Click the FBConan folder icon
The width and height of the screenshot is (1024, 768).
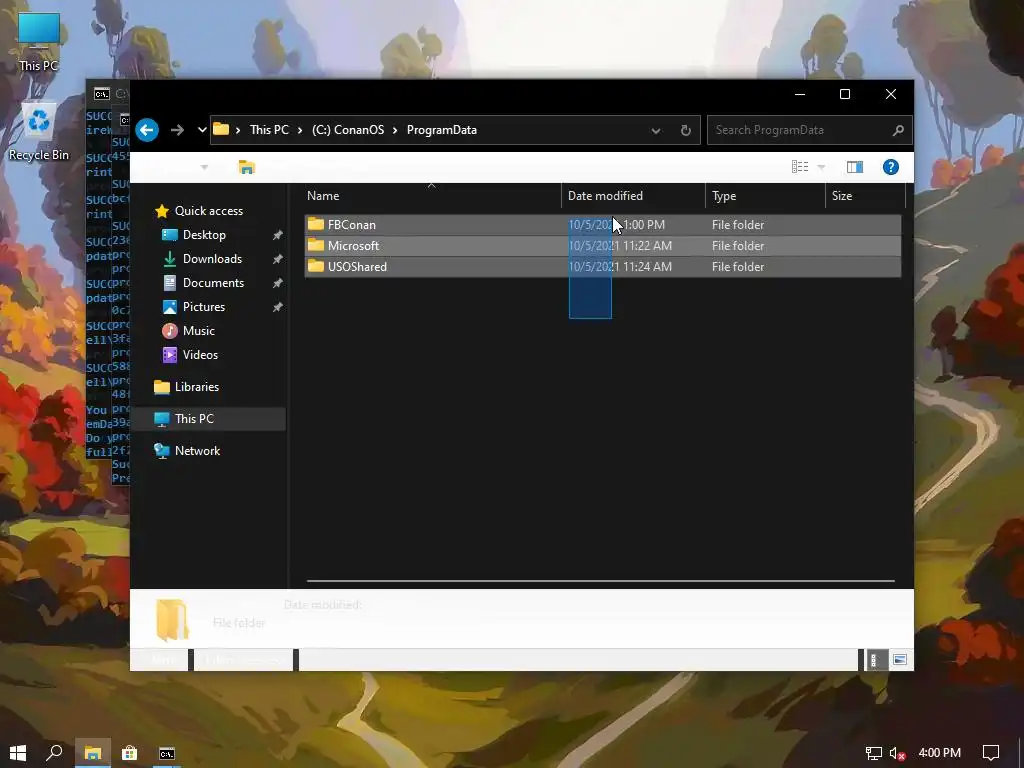[316, 224]
